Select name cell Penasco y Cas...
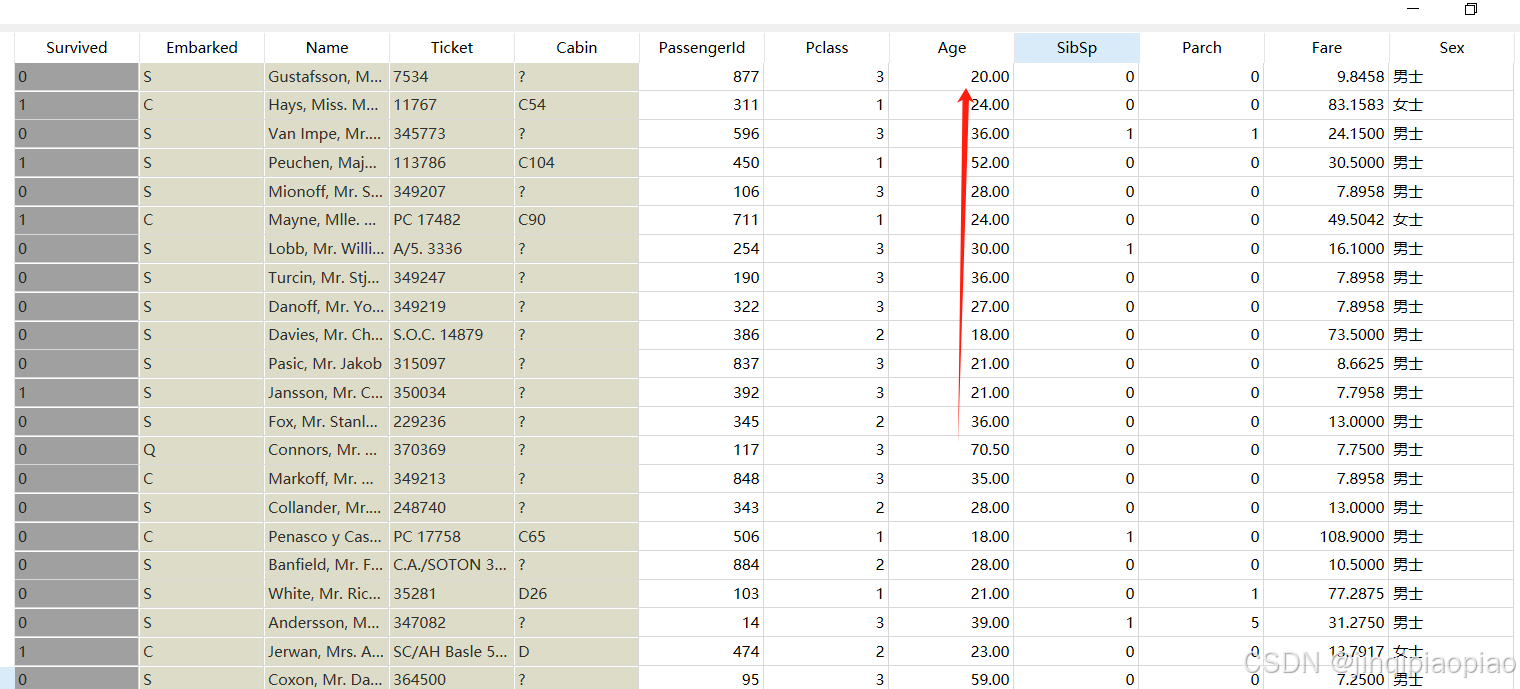This screenshot has height=689, width=1520. coord(327,537)
